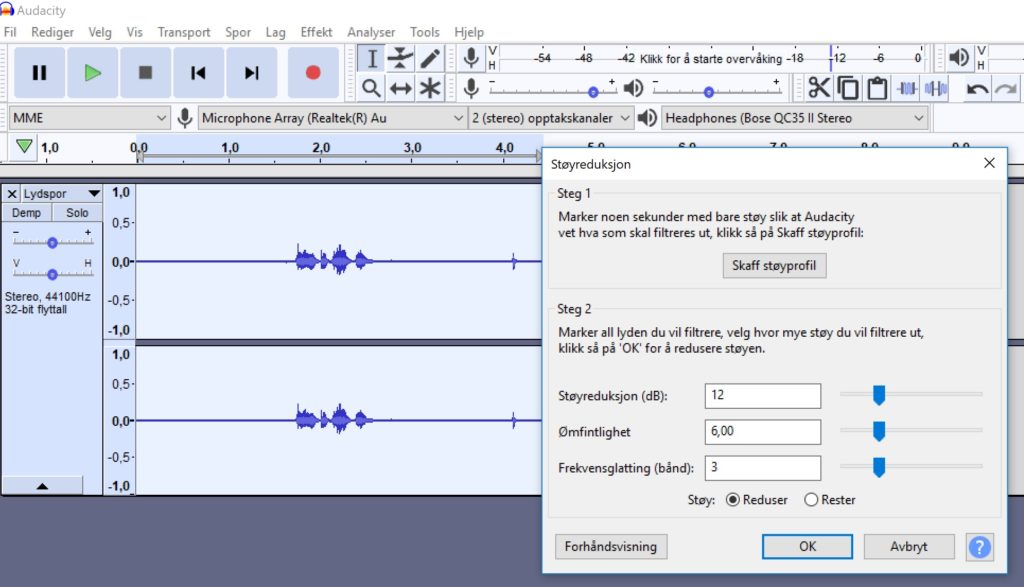This screenshot has height=587, width=1024.
Task: Click the Skaff støyprofil button
Action: pyautogui.click(x=774, y=265)
